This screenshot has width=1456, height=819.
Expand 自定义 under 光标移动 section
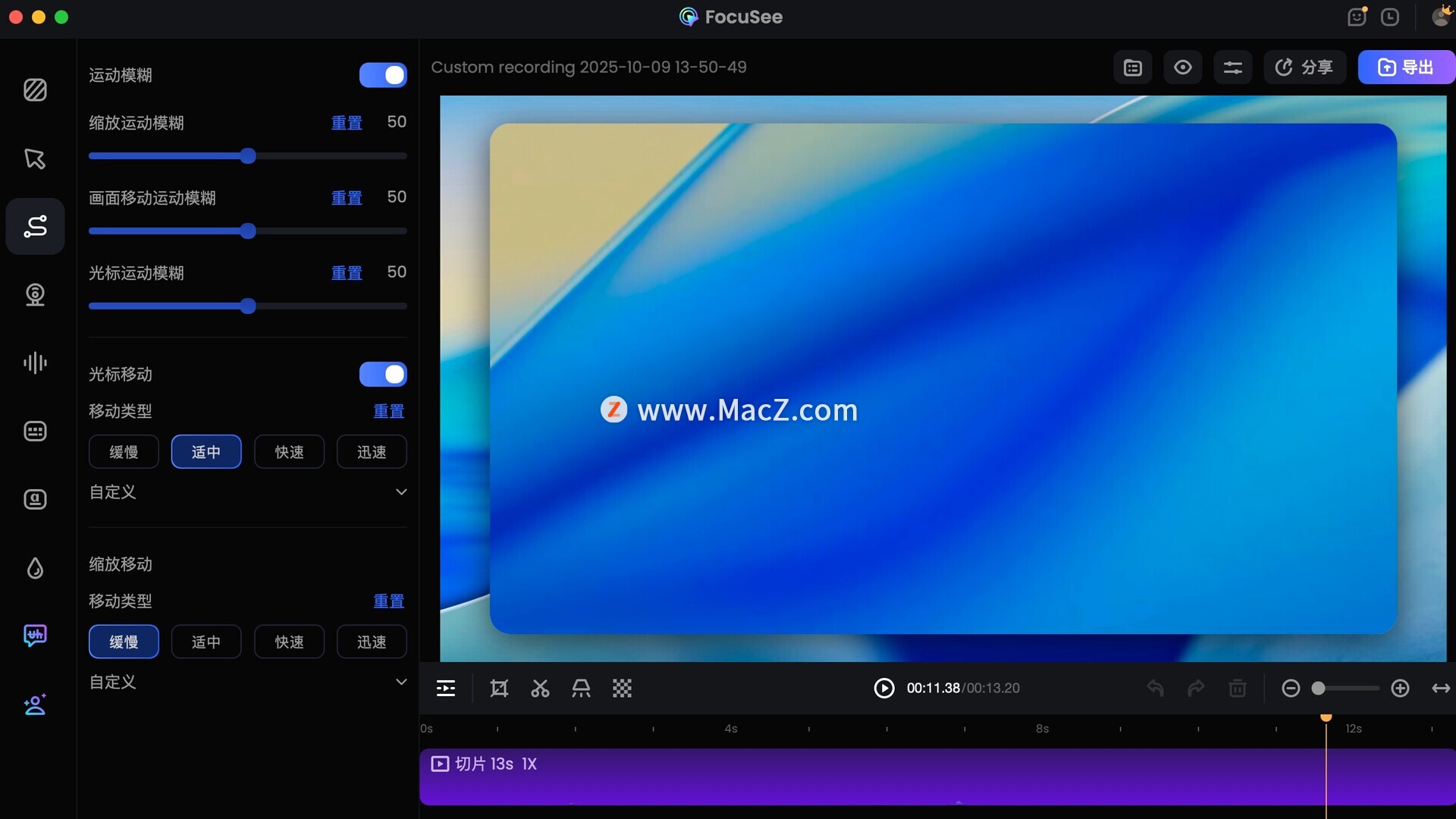[x=401, y=492]
